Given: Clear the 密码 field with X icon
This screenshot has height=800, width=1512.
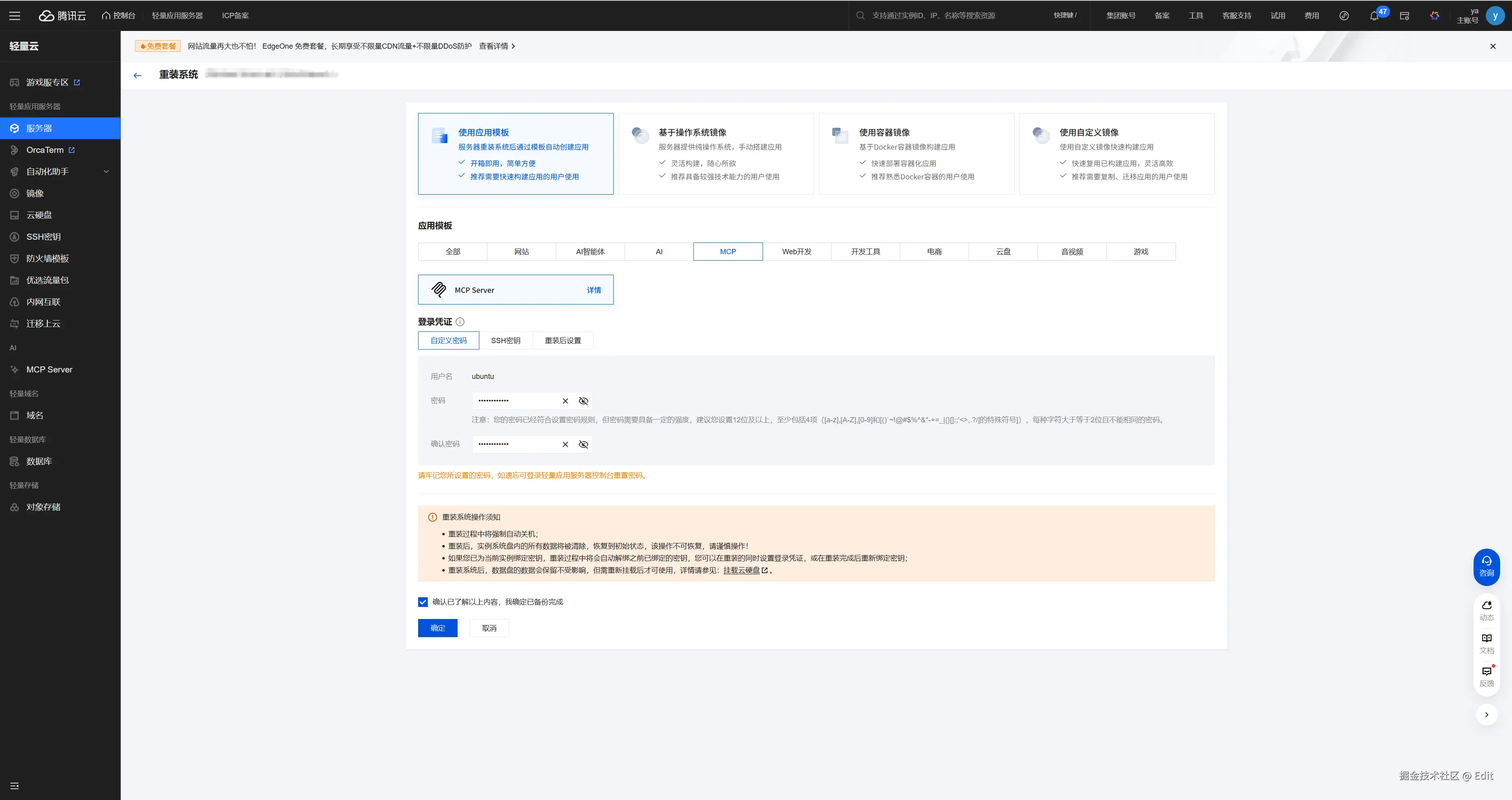Looking at the screenshot, I should pyautogui.click(x=565, y=401).
